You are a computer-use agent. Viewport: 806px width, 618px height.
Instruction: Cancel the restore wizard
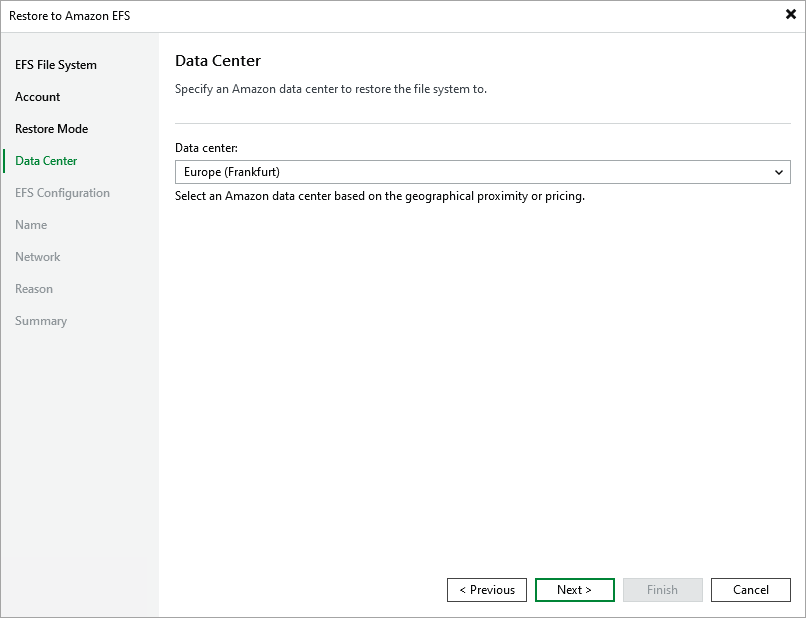(750, 589)
